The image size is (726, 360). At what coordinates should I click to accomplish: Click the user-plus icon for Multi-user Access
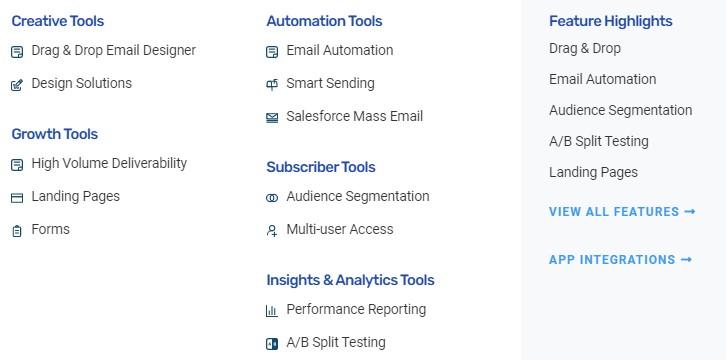(272, 231)
